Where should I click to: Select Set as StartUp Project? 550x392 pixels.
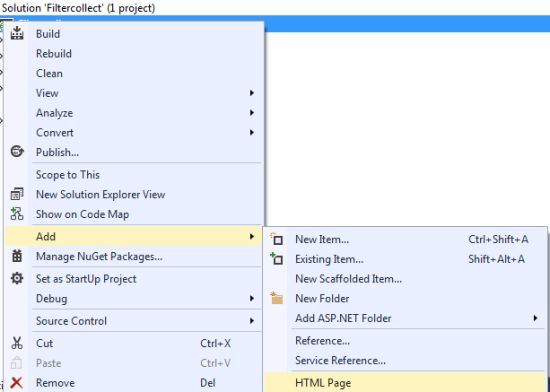tap(134, 279)
